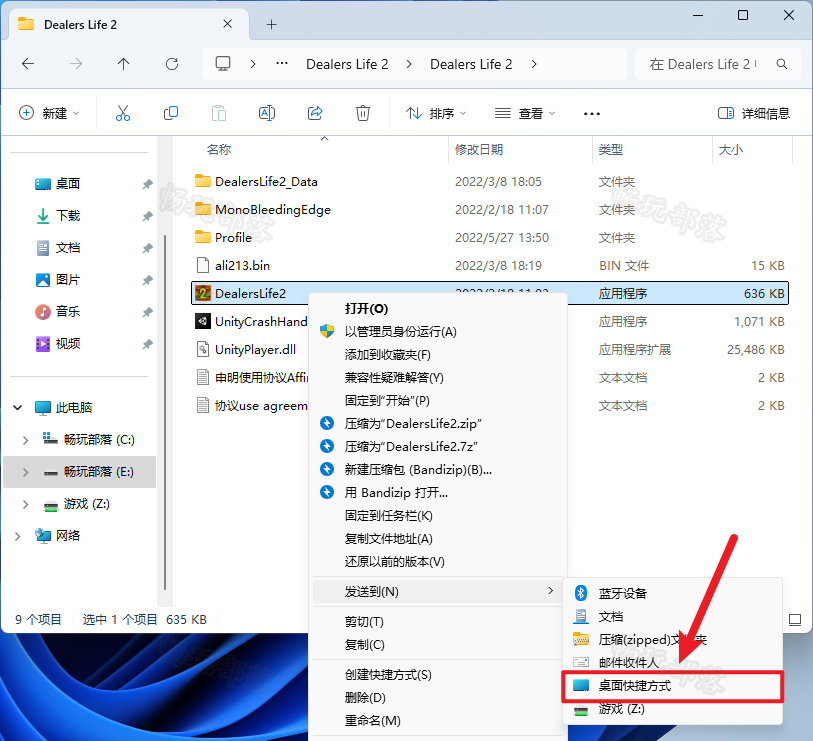Click the search magnifier icon

click(782, 64)
